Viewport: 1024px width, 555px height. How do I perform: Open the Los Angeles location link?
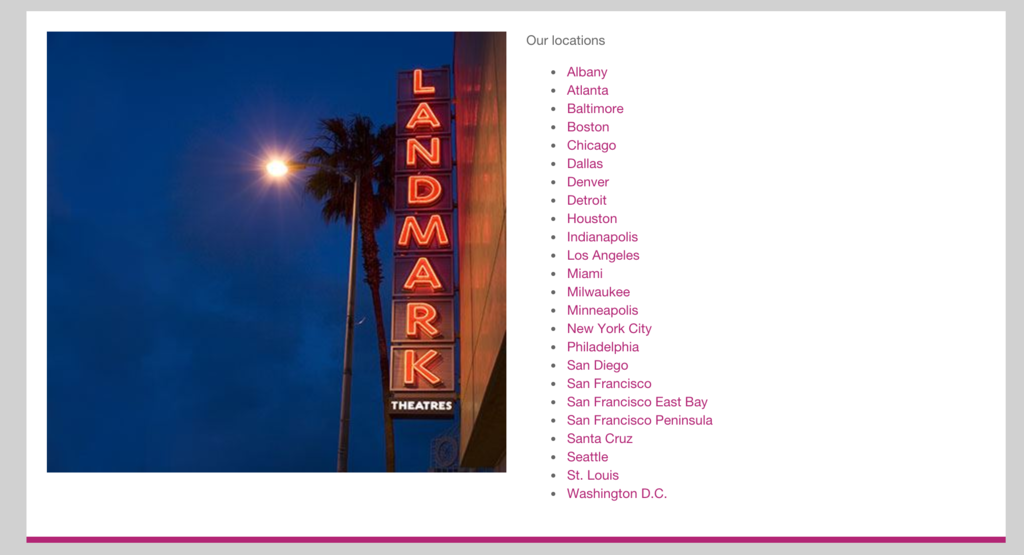pos(602,255)
